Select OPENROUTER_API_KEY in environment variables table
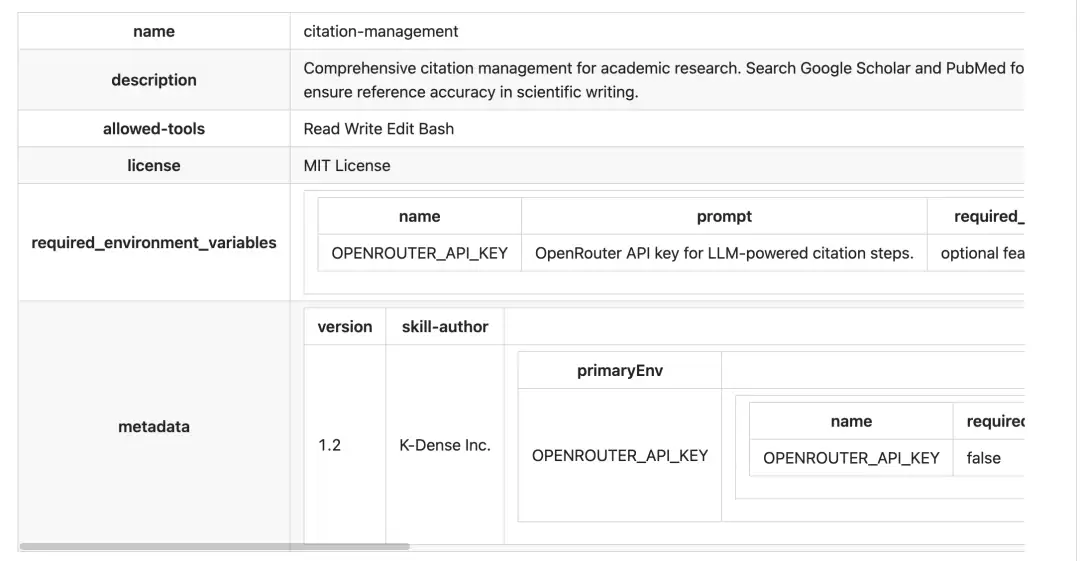1080x561 pixels. pyautogui.click(x=419, y=253)
